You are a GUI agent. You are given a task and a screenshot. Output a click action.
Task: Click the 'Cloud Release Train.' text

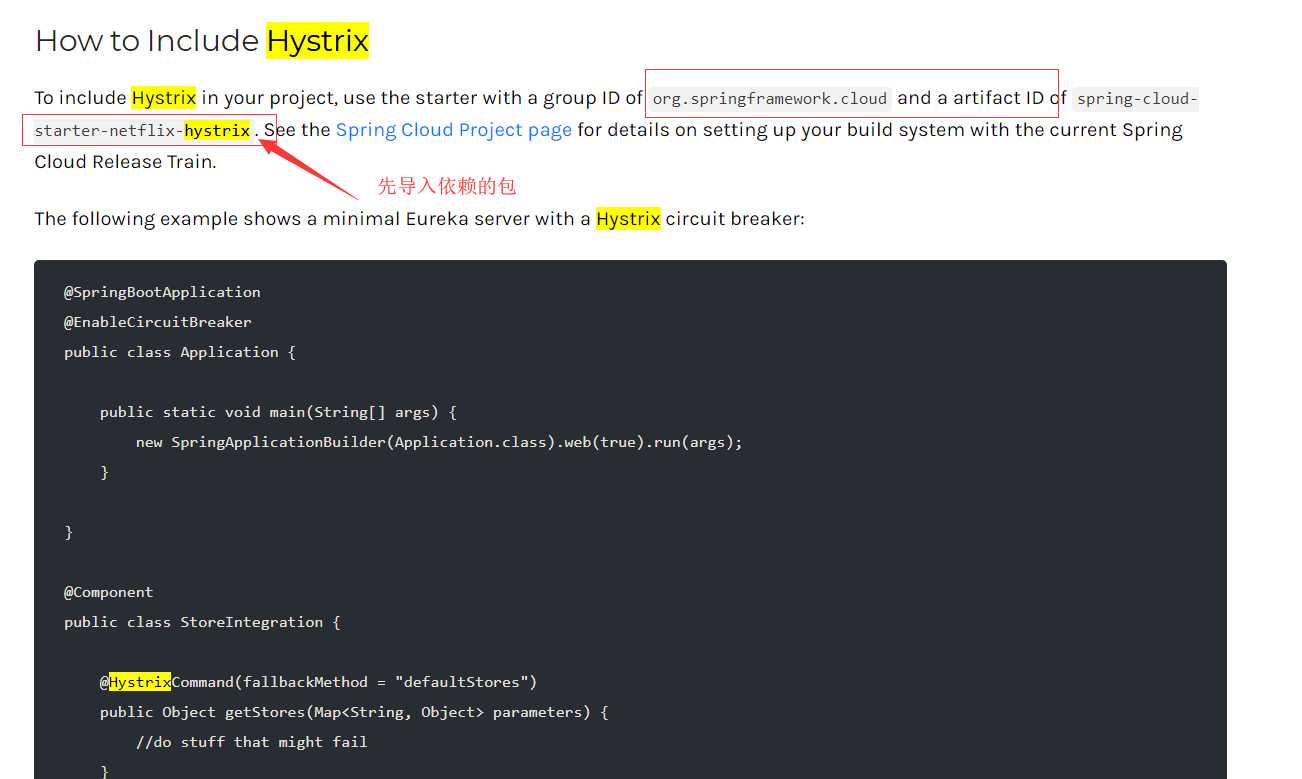[x=125, y=162]
